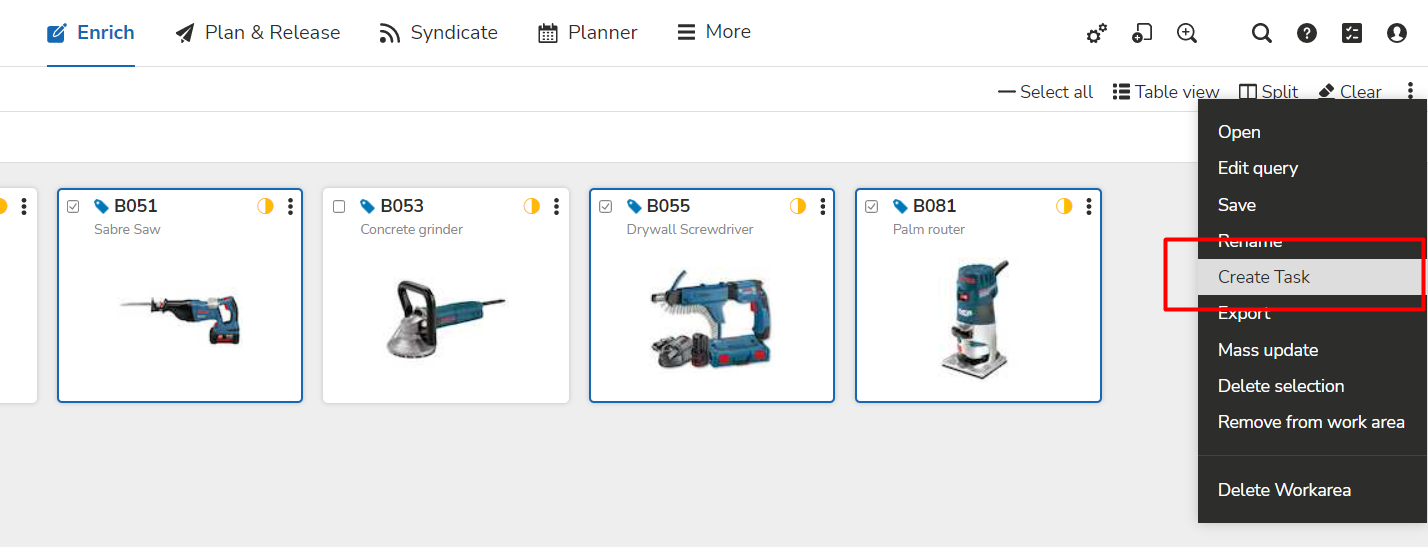This screenshot has width=1428, height=547.
Task: Choose Remove from work area
Action: click(x=1311, y=422)
